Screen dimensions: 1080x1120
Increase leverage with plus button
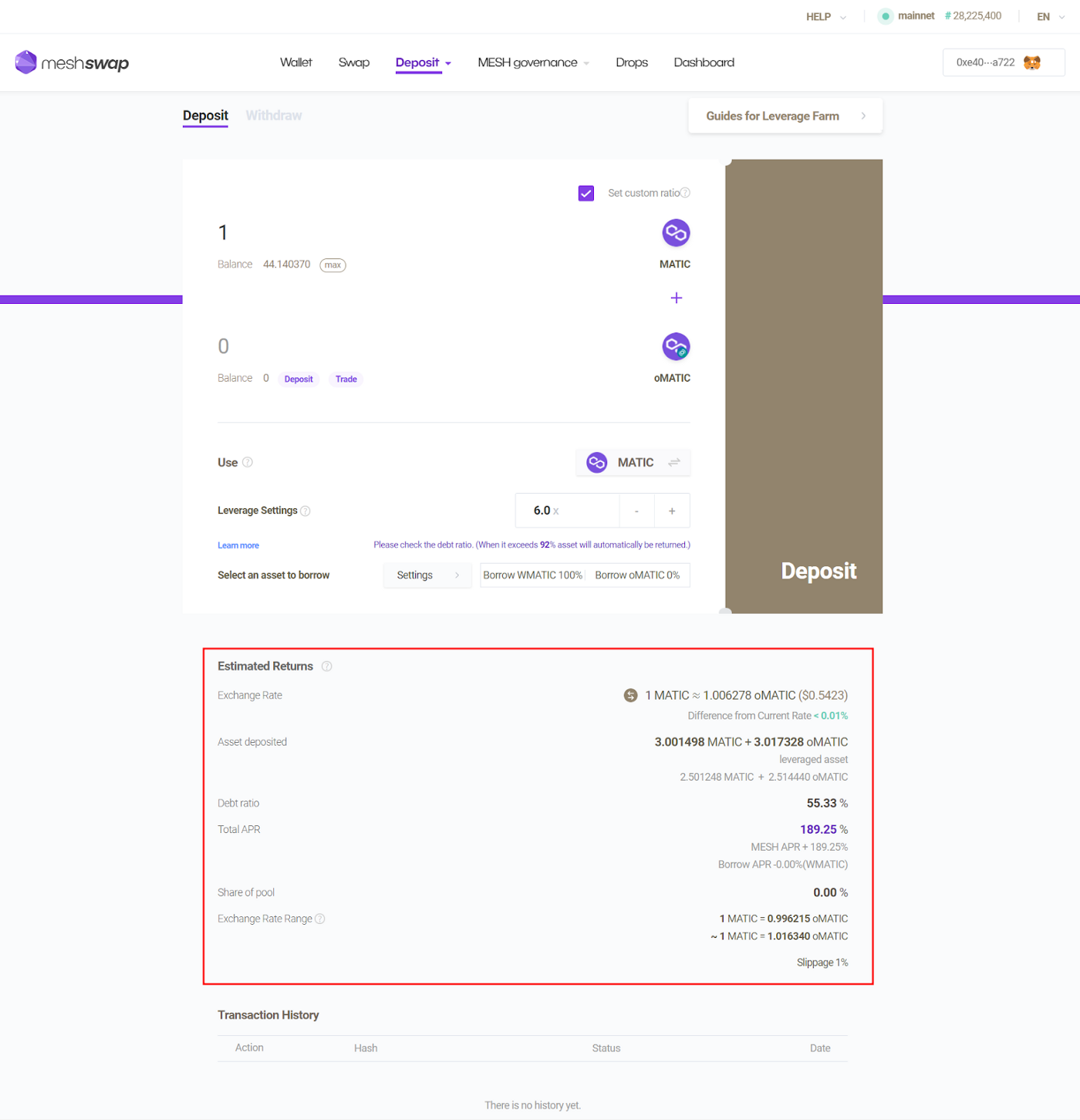(672, 511)
